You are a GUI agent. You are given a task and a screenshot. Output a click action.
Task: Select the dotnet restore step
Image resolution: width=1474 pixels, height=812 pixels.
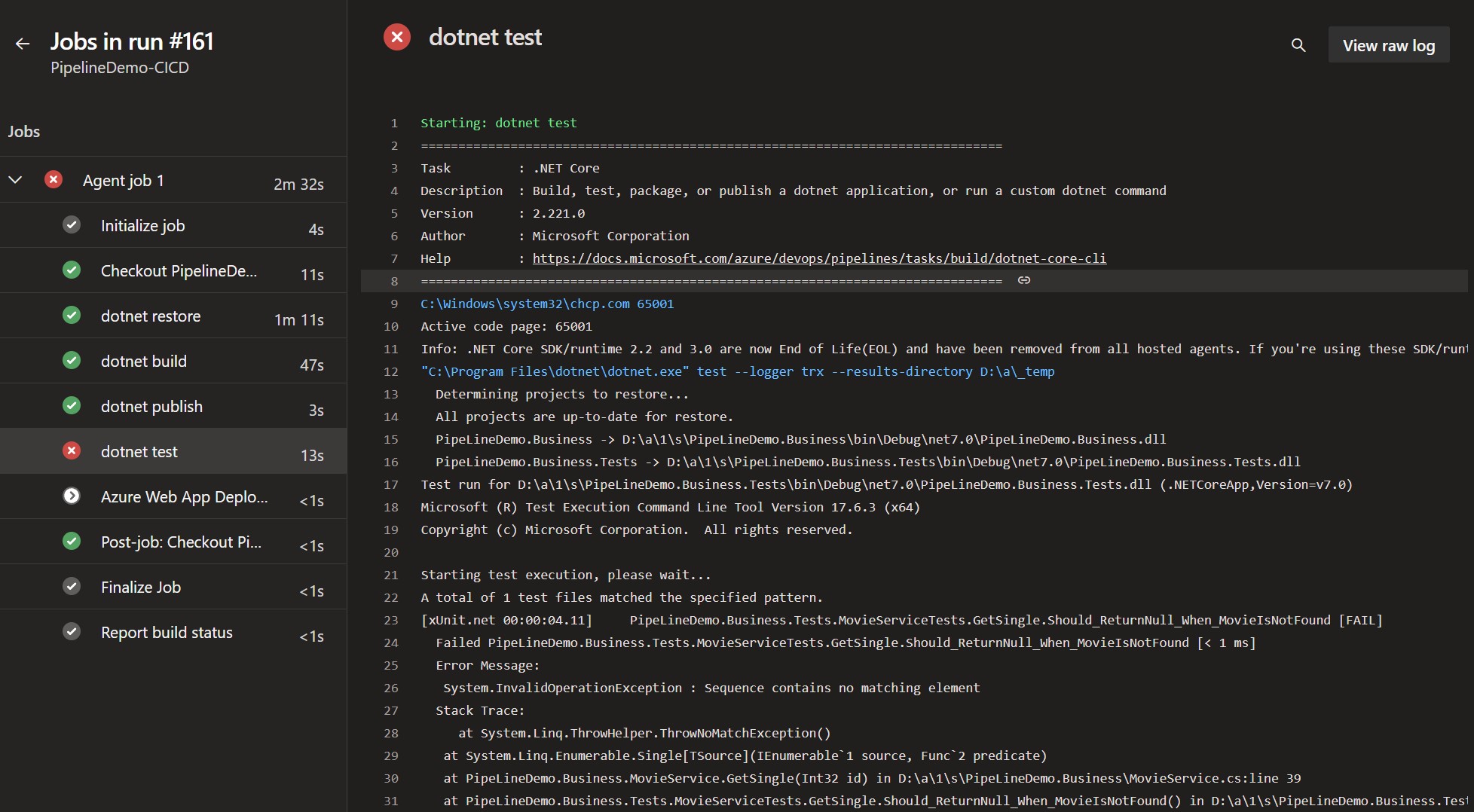pos(151,316)
